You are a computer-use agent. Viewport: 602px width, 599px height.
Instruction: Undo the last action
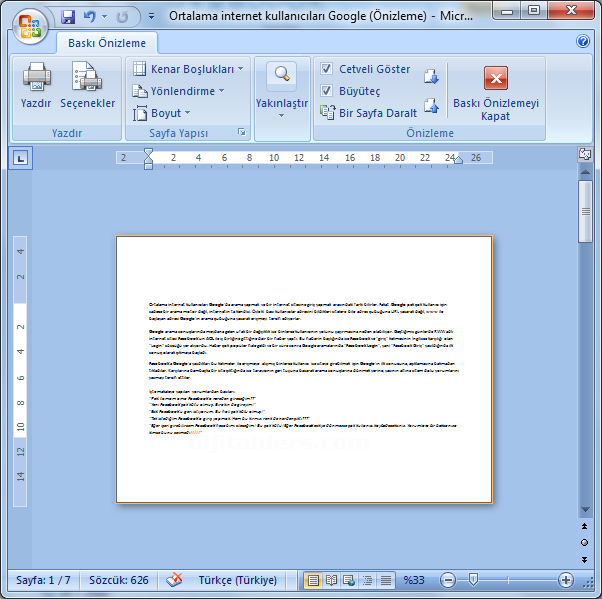[89, 17]
